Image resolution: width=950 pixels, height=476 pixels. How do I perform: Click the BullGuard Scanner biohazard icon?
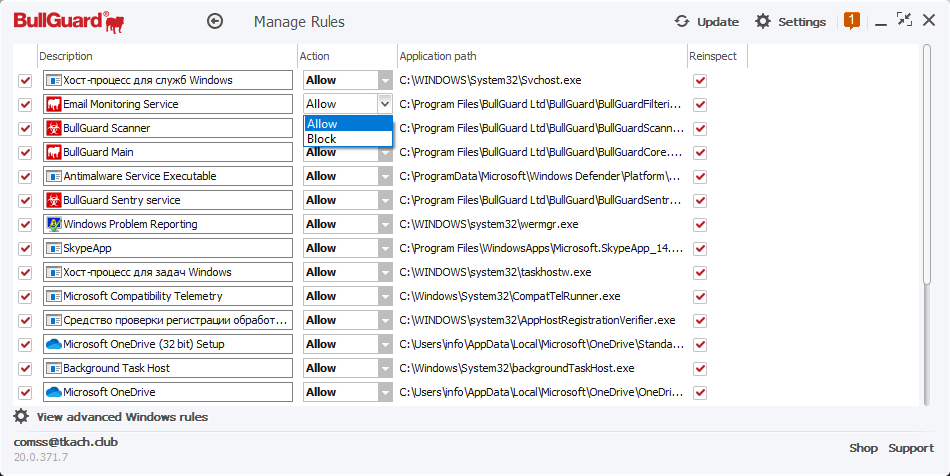(x=54, y=128)
